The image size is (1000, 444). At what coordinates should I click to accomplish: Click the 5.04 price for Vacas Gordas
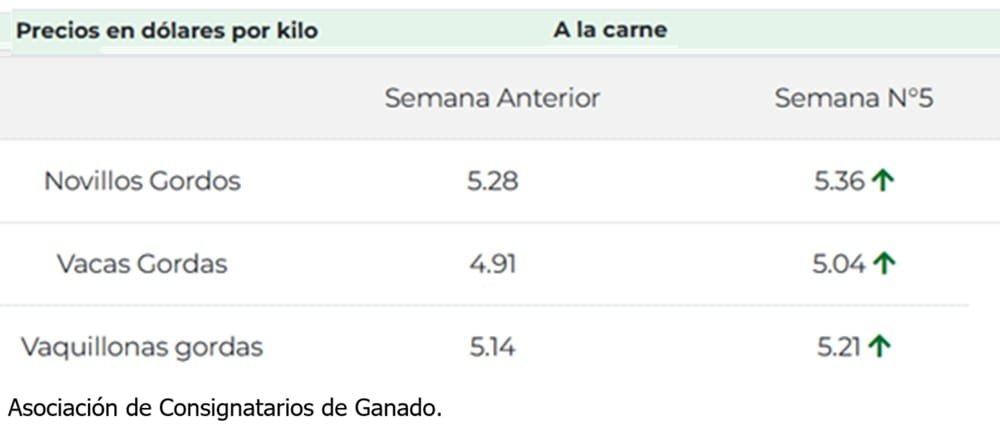pos(840,263)
